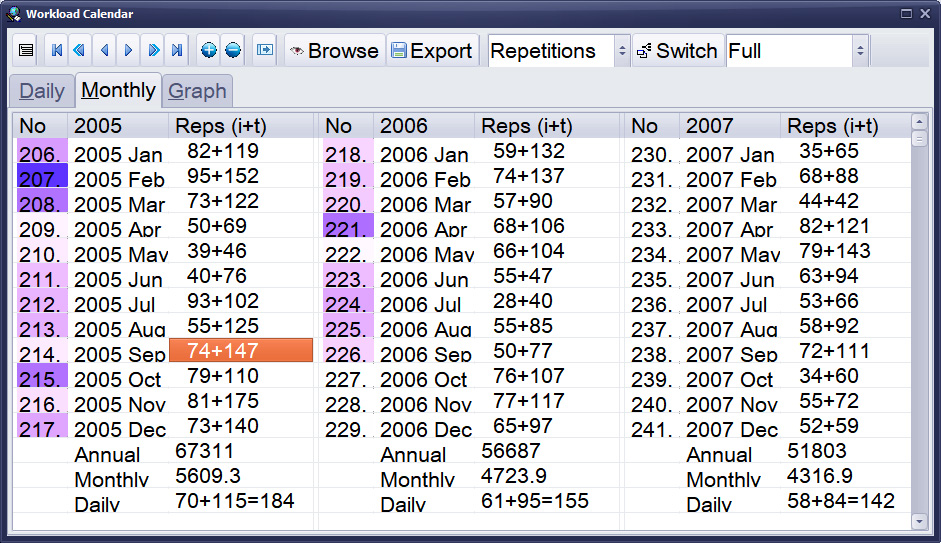Click the double-left rewind arrow

(80, 51)
